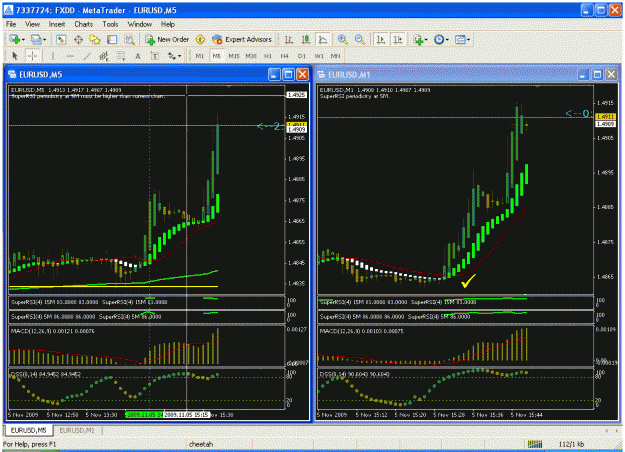
Task: Click the Zoom In magnifier
Action: click(342, 39)
